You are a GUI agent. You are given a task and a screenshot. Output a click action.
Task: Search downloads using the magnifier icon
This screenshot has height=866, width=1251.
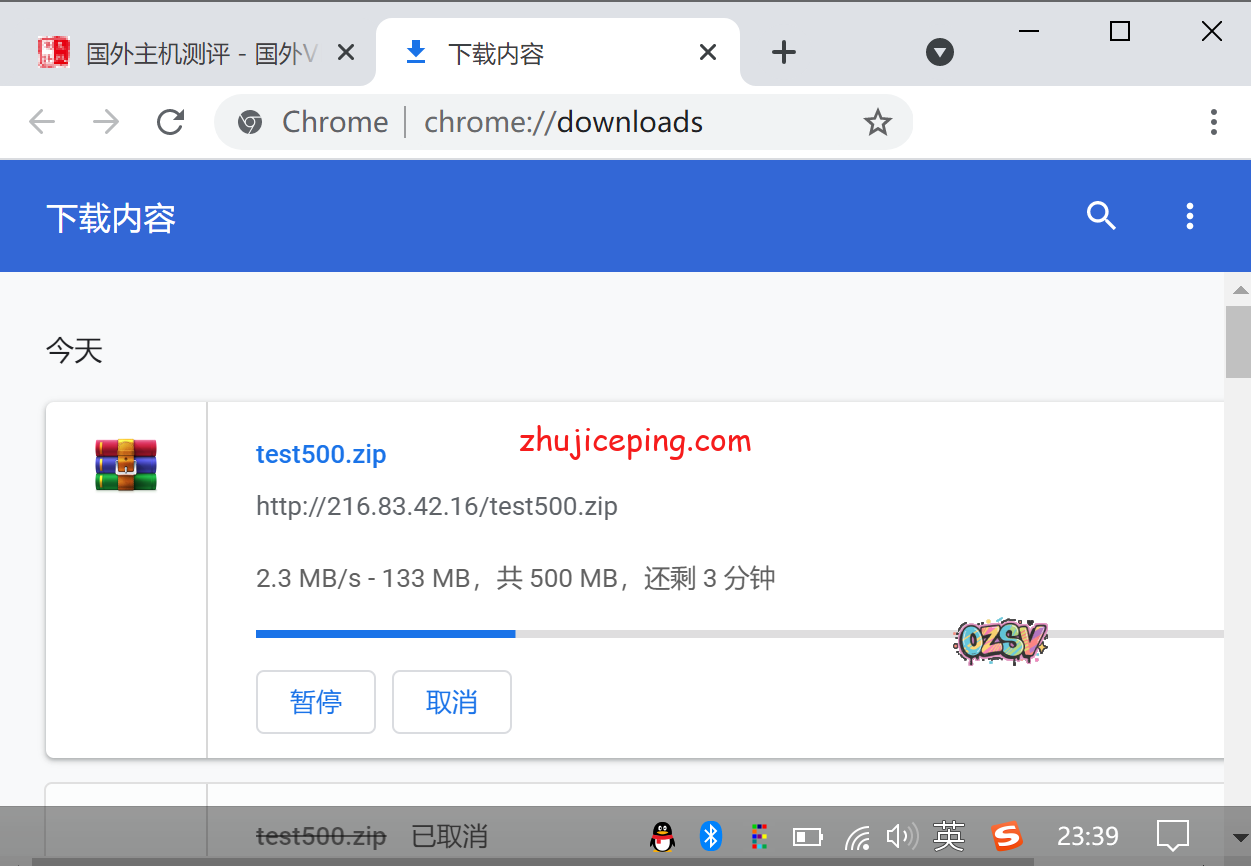coord(1101,216)
